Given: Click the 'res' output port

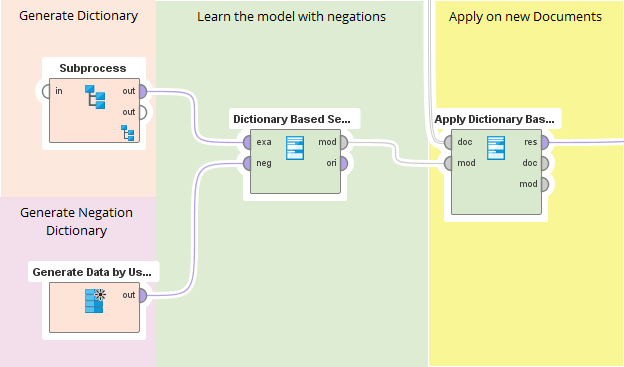Looking at the screenshot, I should (x=545, y=142).
